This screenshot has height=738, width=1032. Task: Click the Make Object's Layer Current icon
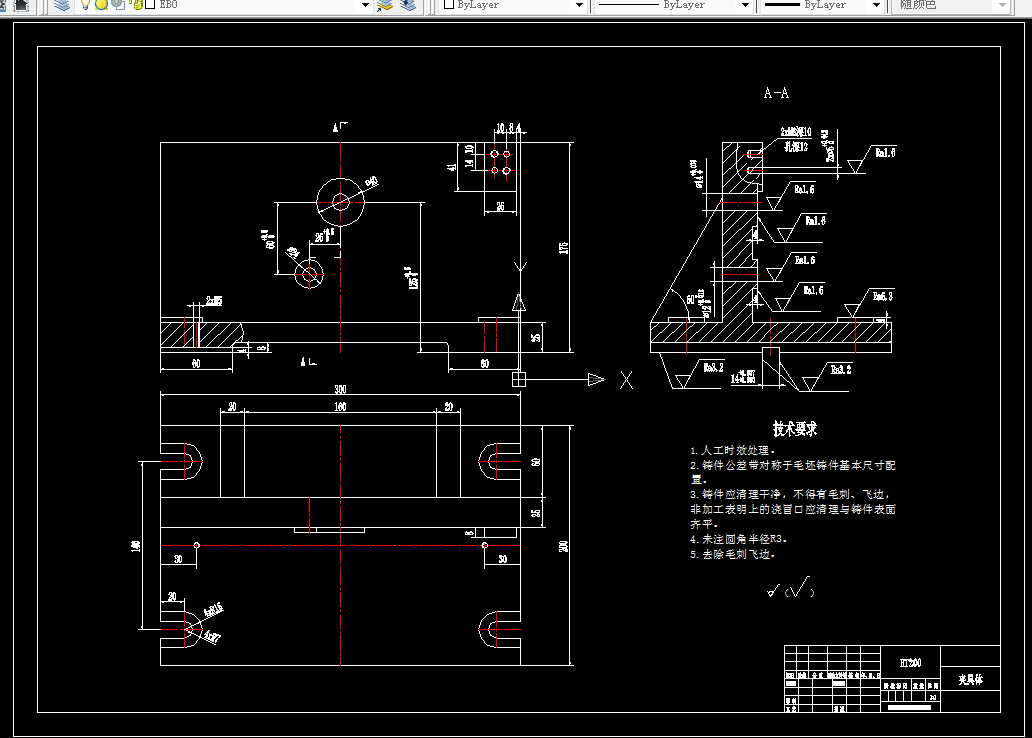(384, 5)
